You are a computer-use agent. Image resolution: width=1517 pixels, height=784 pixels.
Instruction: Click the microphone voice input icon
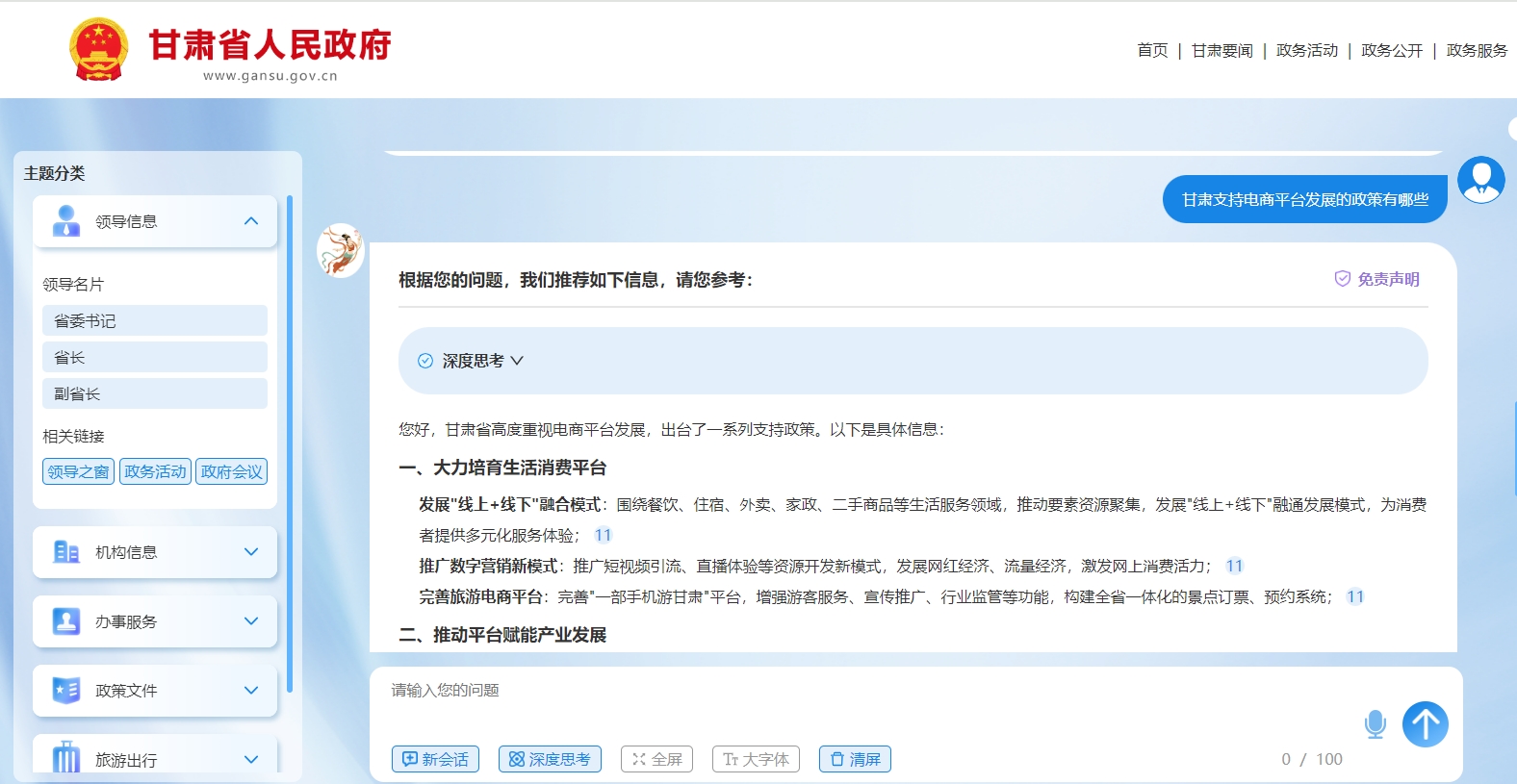(x=1375, y=724)
